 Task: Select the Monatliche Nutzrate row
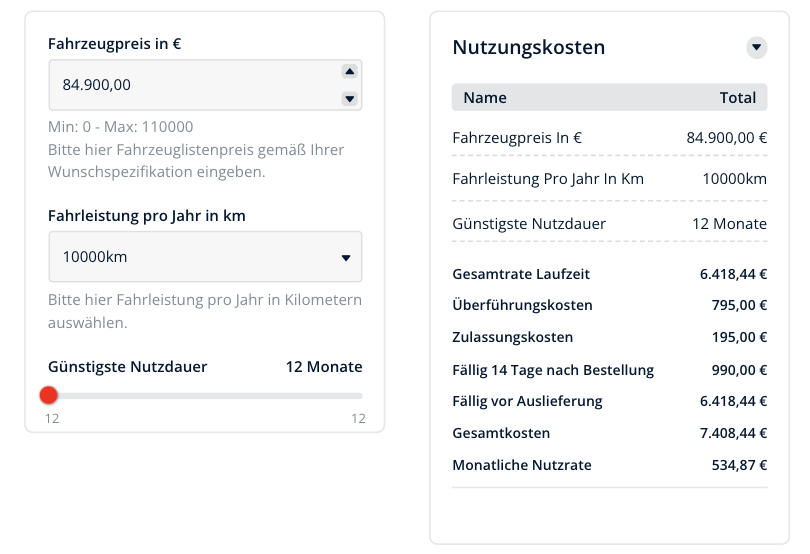[x=521, y=465]
